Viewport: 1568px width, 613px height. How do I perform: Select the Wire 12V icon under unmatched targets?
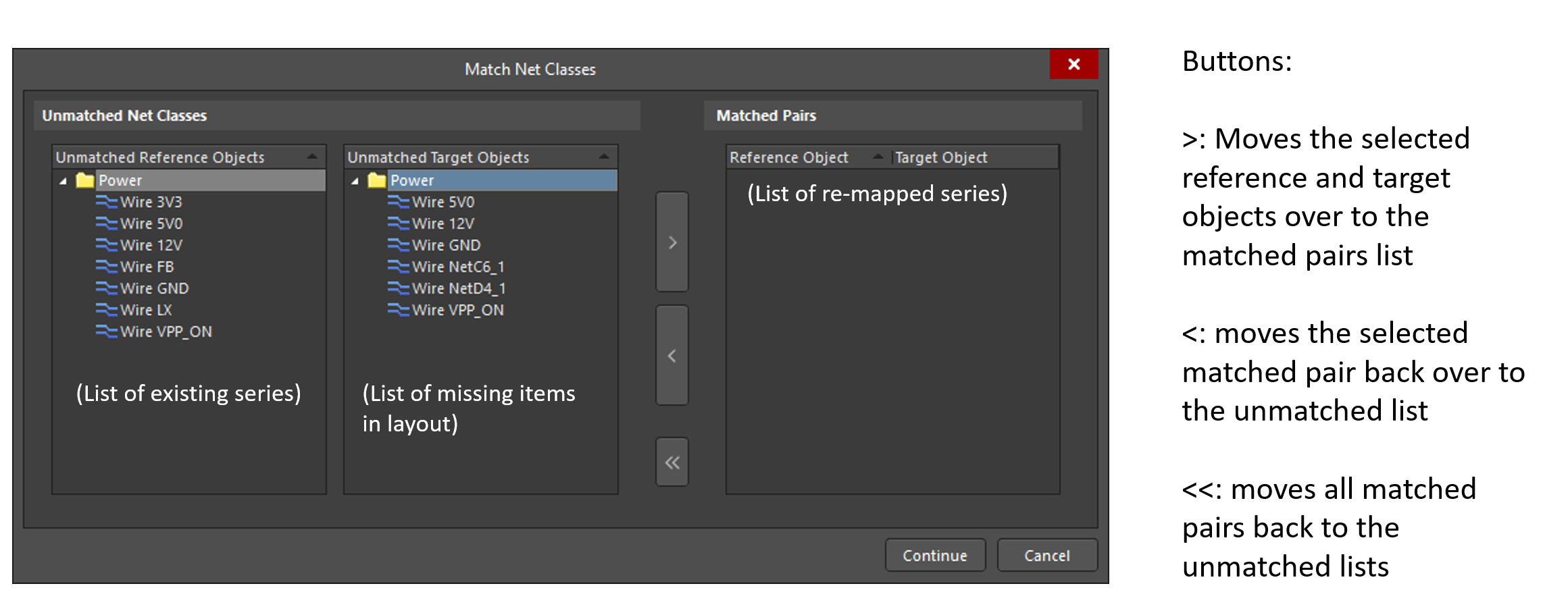(399, 223)
